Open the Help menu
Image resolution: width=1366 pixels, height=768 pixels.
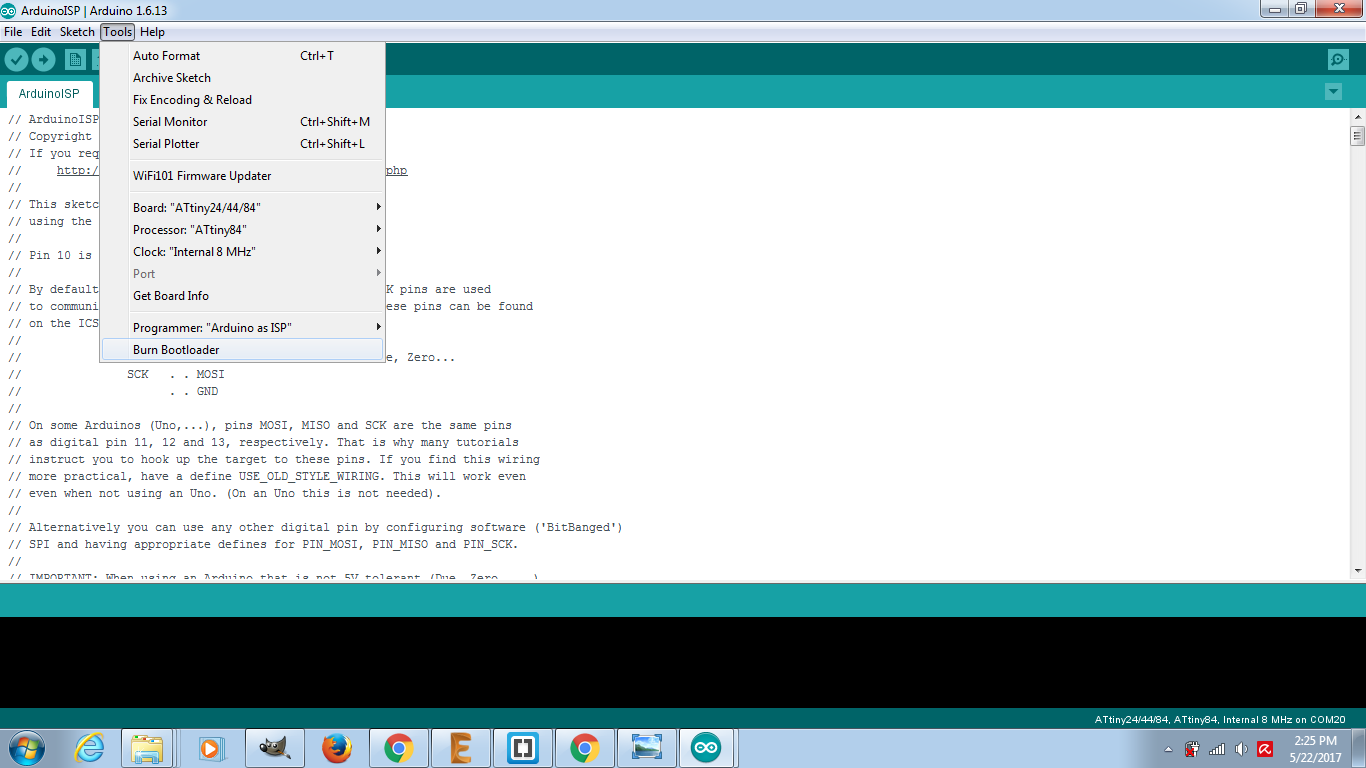[152, 32]
